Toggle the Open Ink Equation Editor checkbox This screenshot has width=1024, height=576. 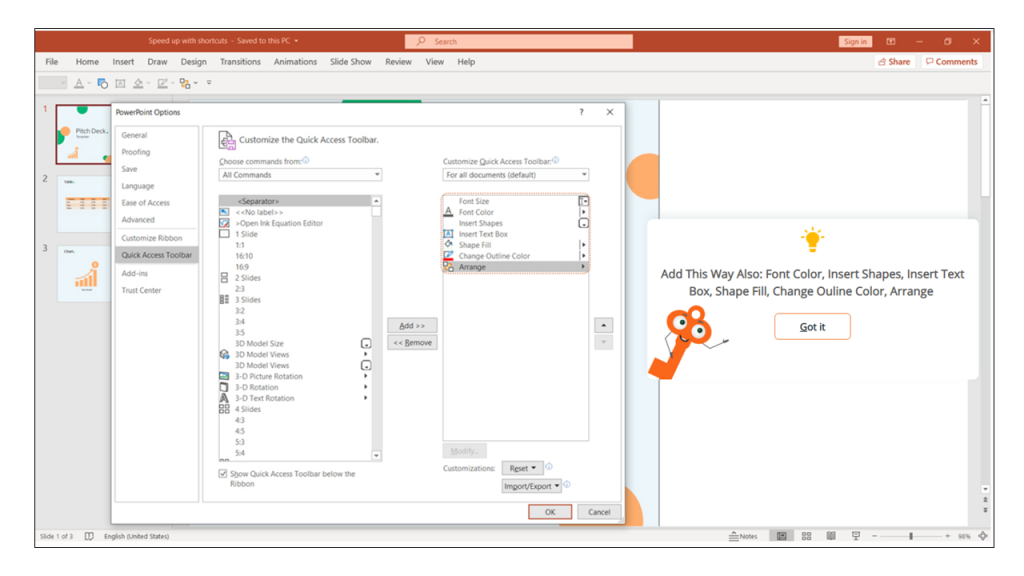tap(223, 222)
